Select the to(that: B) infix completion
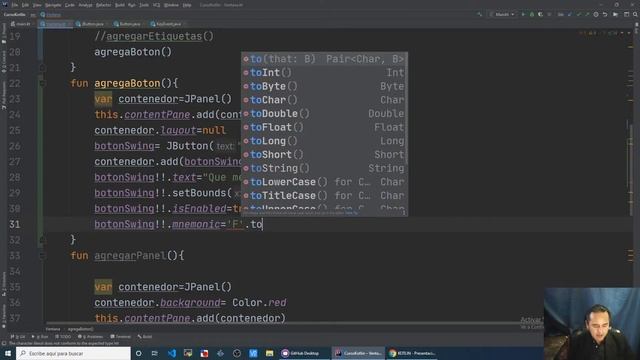The height and width of the screenshot is (360, 640). coord(324,59)
